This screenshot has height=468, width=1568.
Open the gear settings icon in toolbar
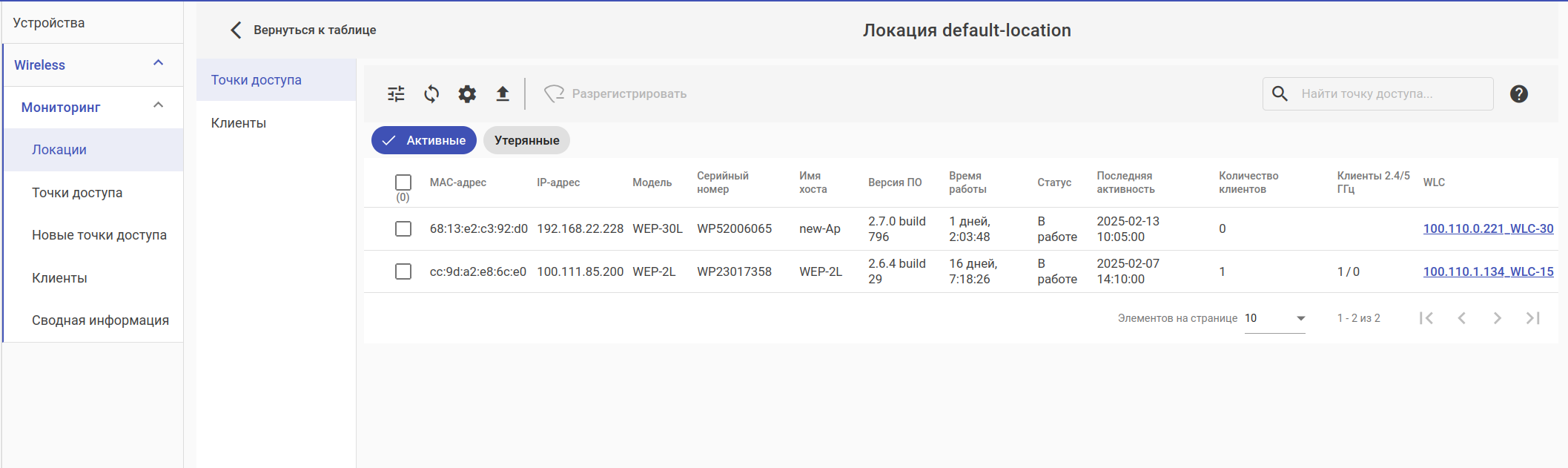tap(467, 94)
